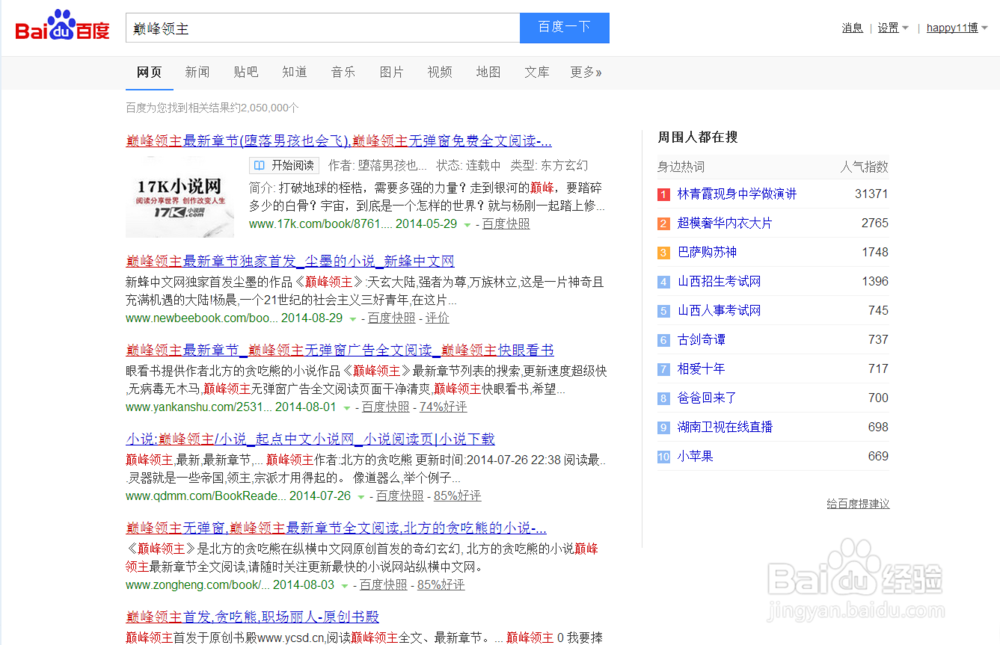Expand the arrow beside qdmm.com URL

tap(361, 496)
